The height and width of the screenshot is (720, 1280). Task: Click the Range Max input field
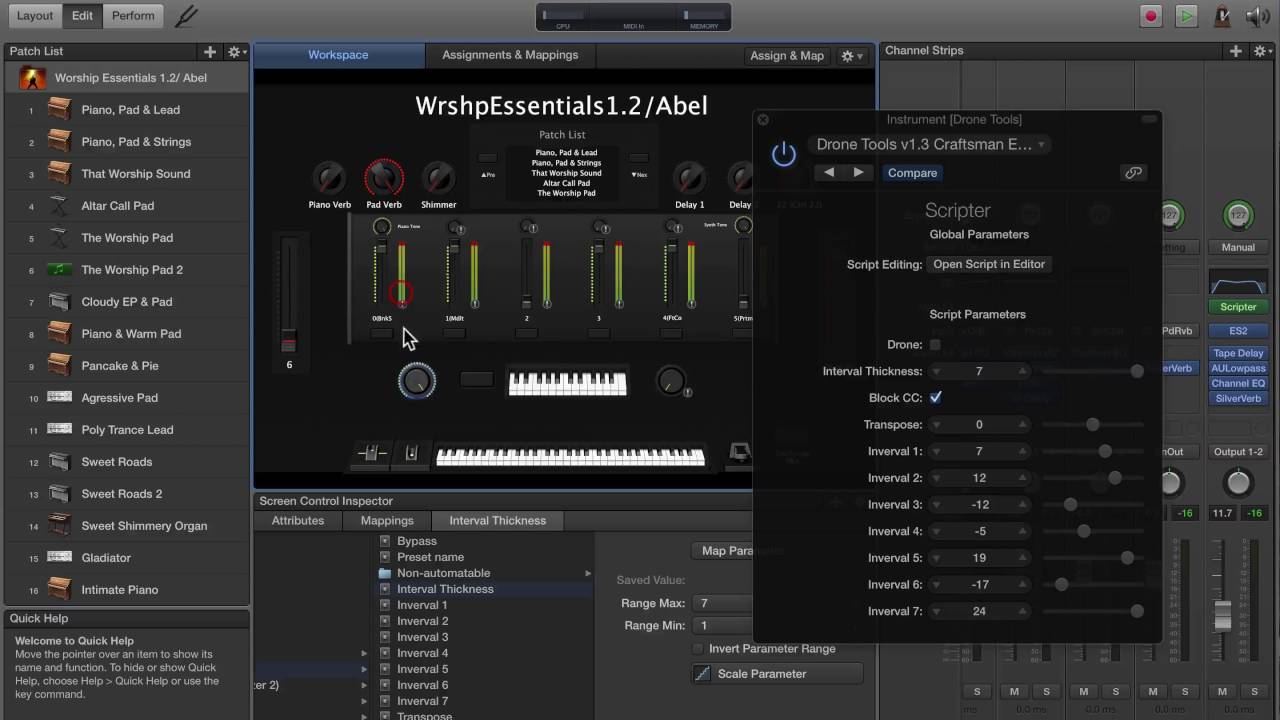tap(722, 603)
